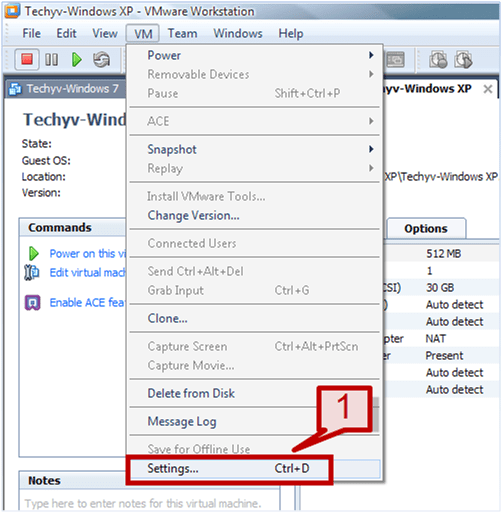Expand the Removable Devices submenu arrow
This screenshot has height=513, width=503.
point(371,74)
